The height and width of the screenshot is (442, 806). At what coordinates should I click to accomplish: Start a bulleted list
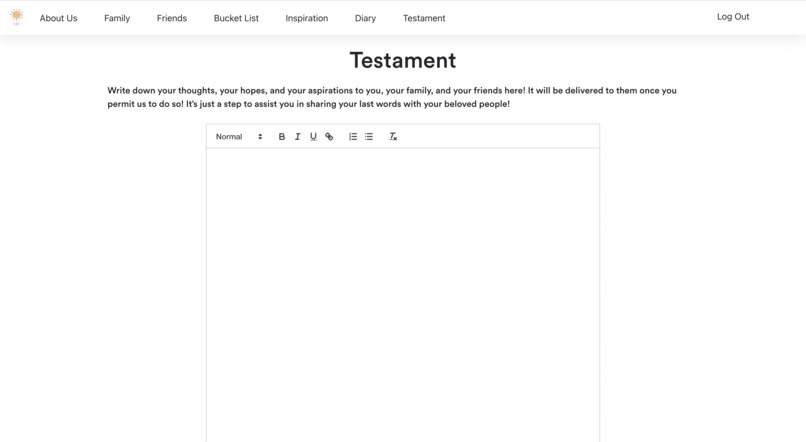(x=369, y=137)
